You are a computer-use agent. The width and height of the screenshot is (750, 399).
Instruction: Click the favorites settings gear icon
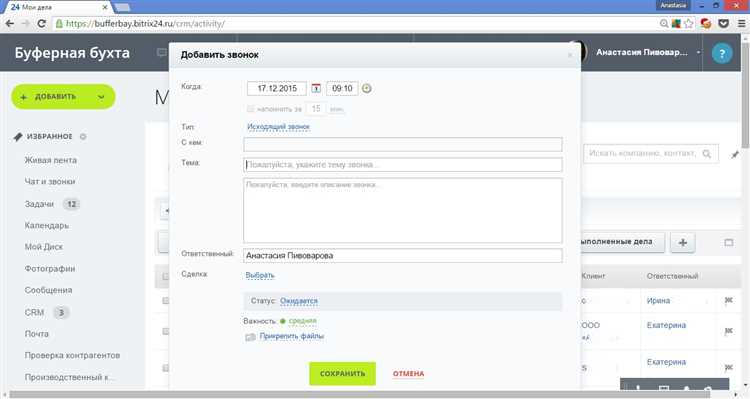coord(83,137)
